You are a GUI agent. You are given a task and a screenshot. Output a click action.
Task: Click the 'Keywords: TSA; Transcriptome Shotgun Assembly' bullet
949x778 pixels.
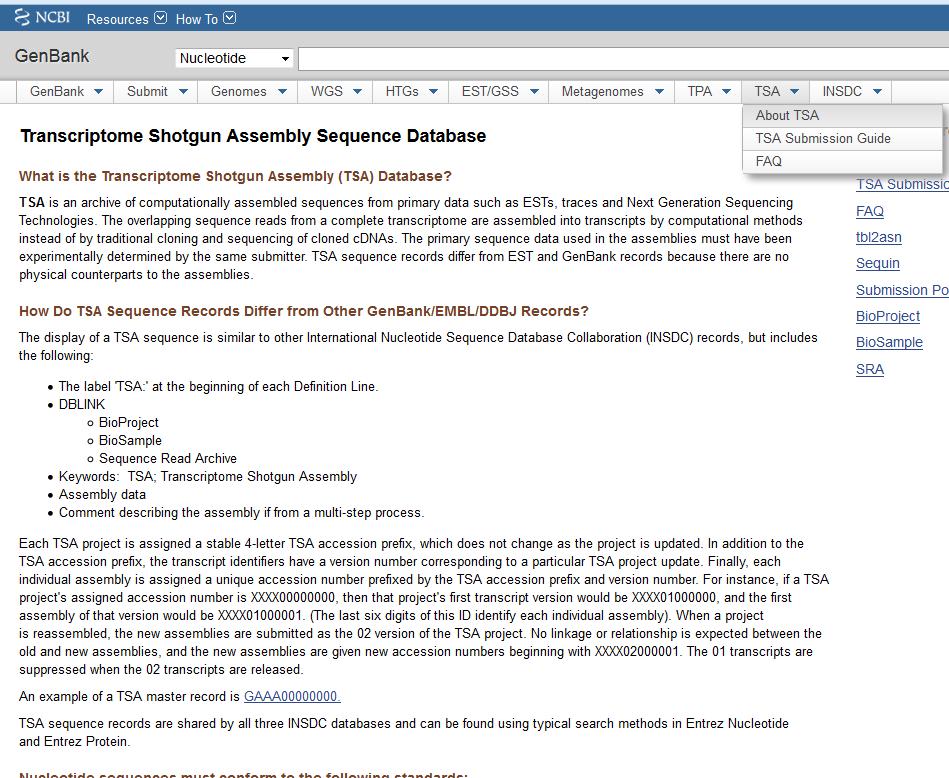208,477
